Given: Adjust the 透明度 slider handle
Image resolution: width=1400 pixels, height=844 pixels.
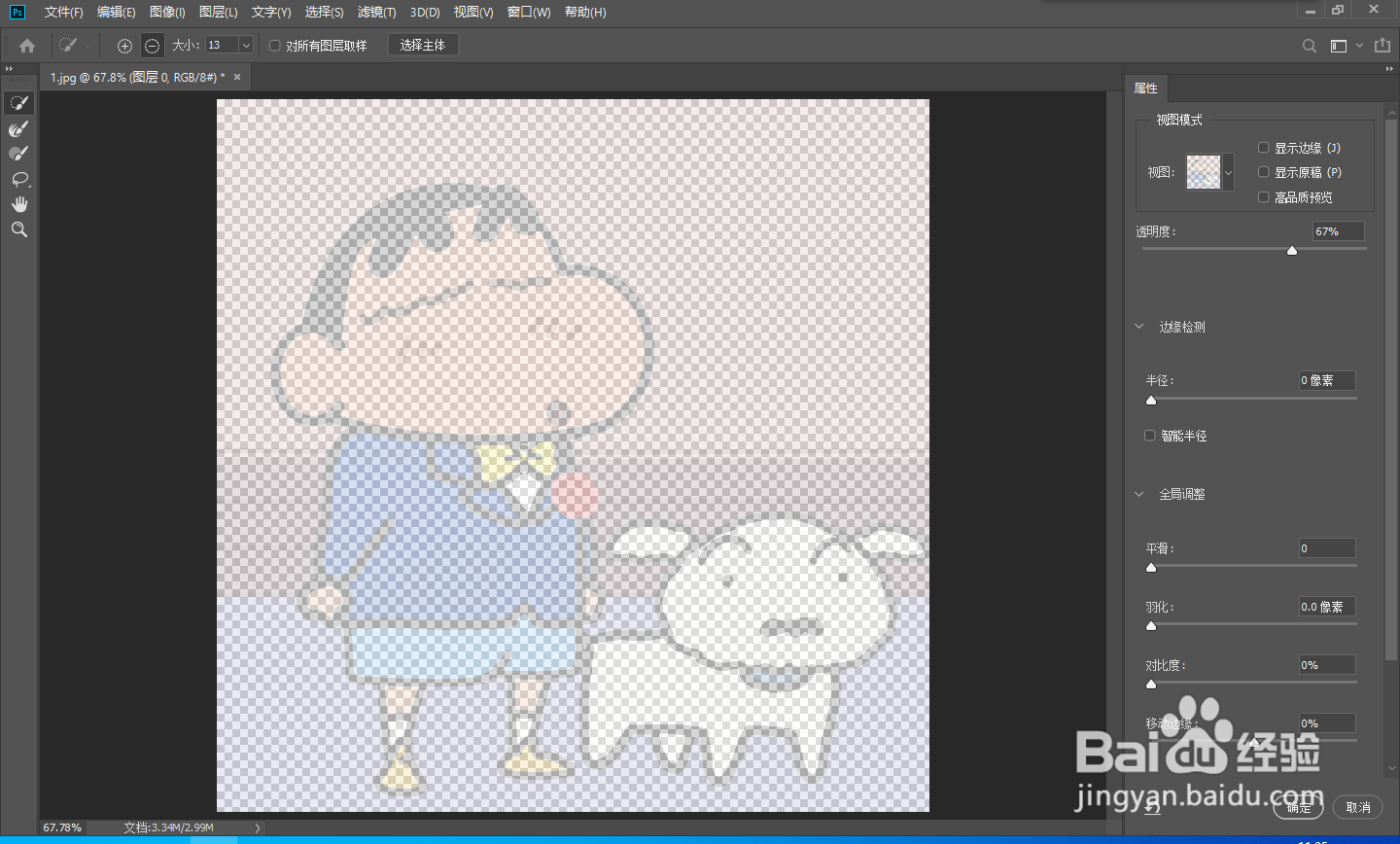Looking at the screenshot, I should (x=1292, y=251).
